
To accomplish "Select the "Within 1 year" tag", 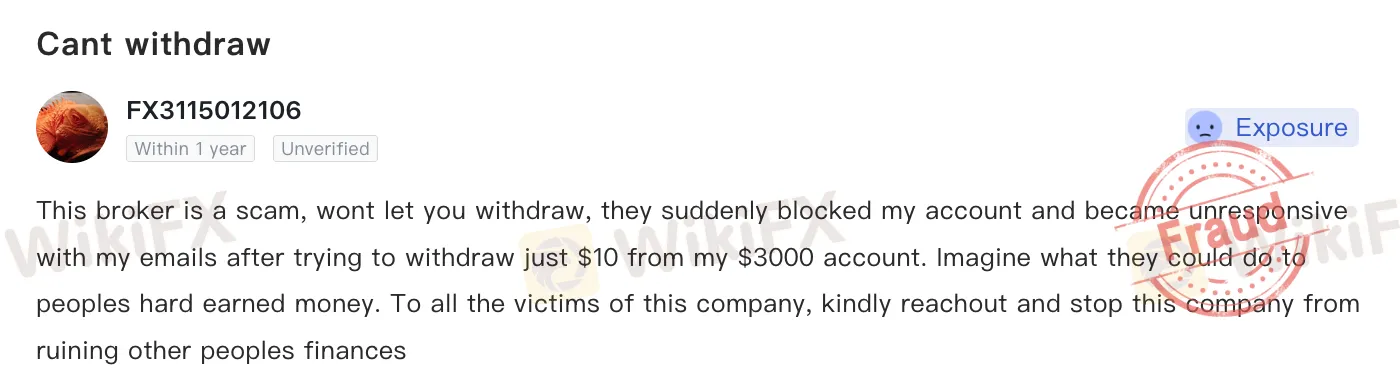I will (190, 149).
